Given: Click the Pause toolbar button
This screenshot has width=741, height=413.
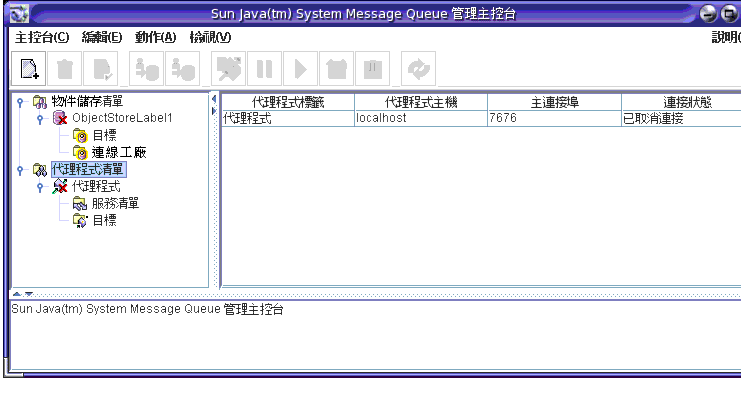Looking at the screenshot, I should point(264,69).
